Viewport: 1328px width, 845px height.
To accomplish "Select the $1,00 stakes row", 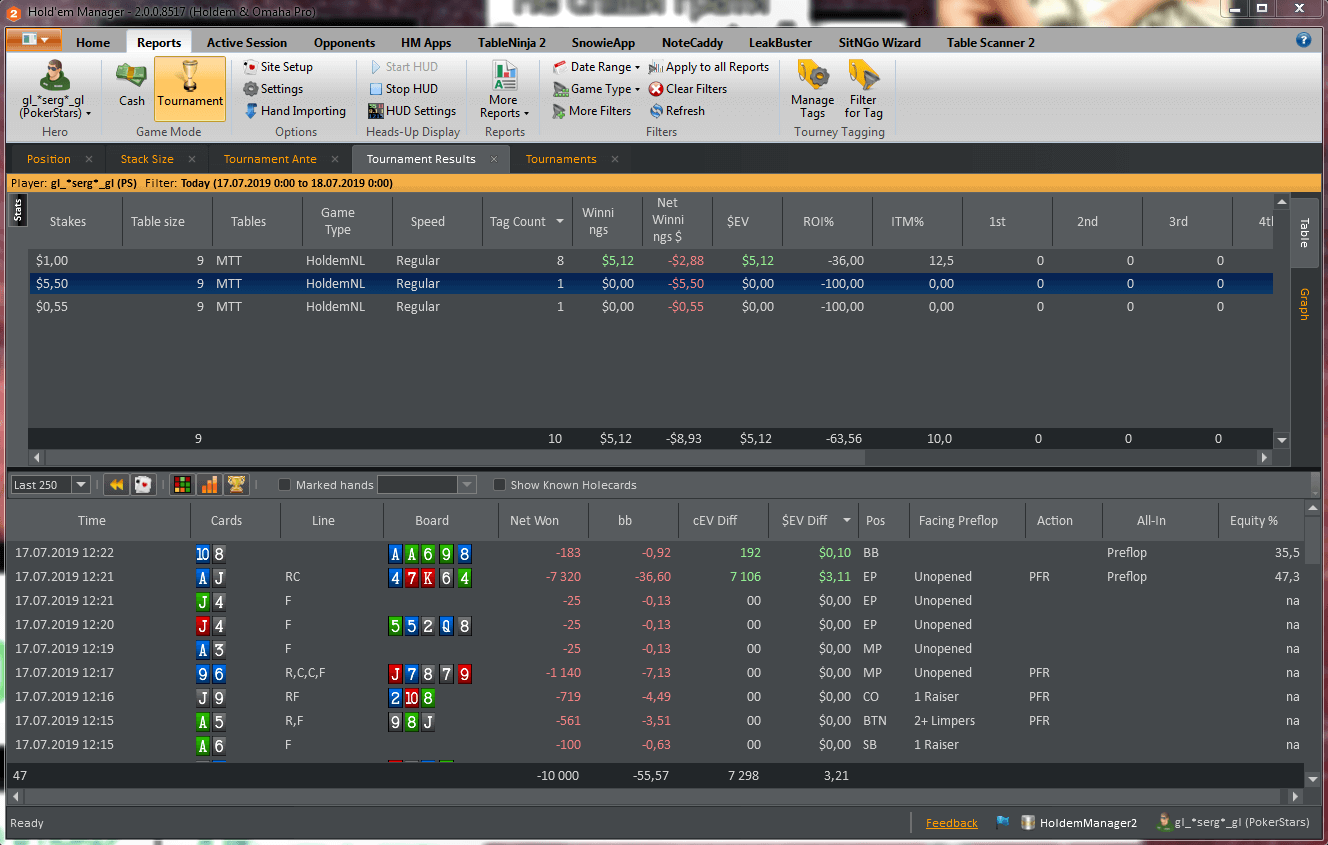I will (650, 260).
